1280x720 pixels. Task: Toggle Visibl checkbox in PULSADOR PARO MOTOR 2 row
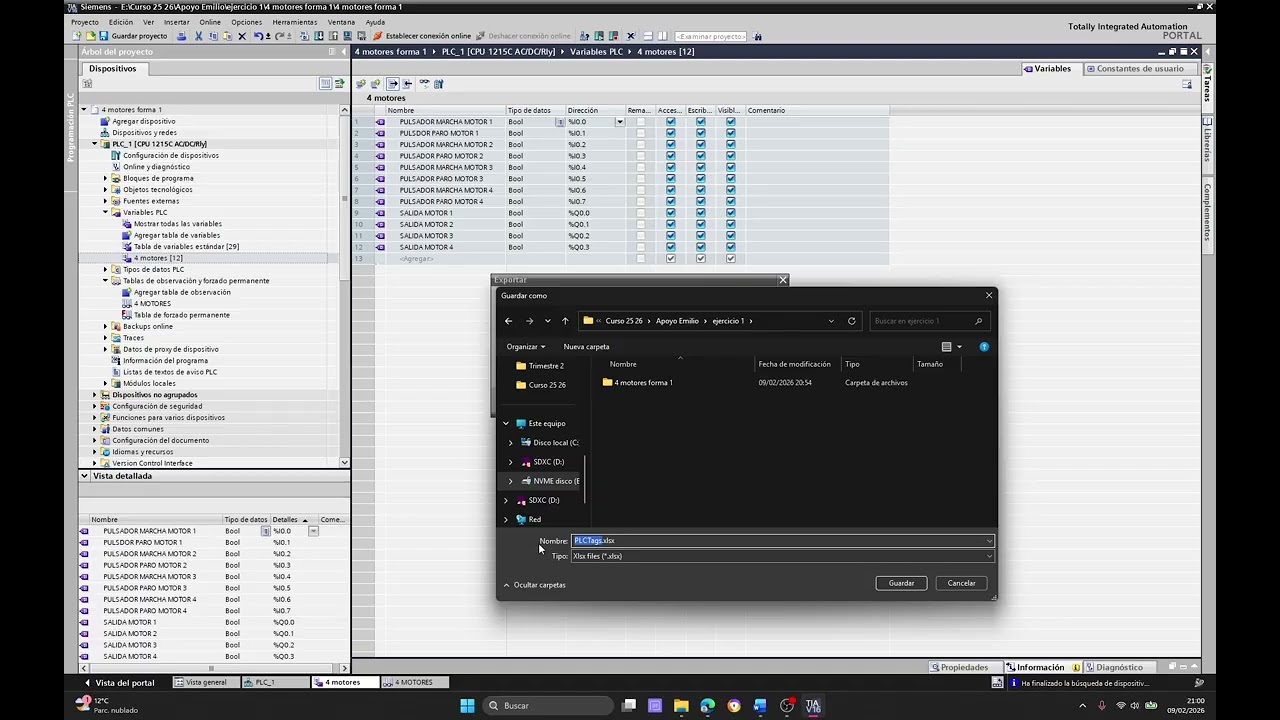(731, 156)
